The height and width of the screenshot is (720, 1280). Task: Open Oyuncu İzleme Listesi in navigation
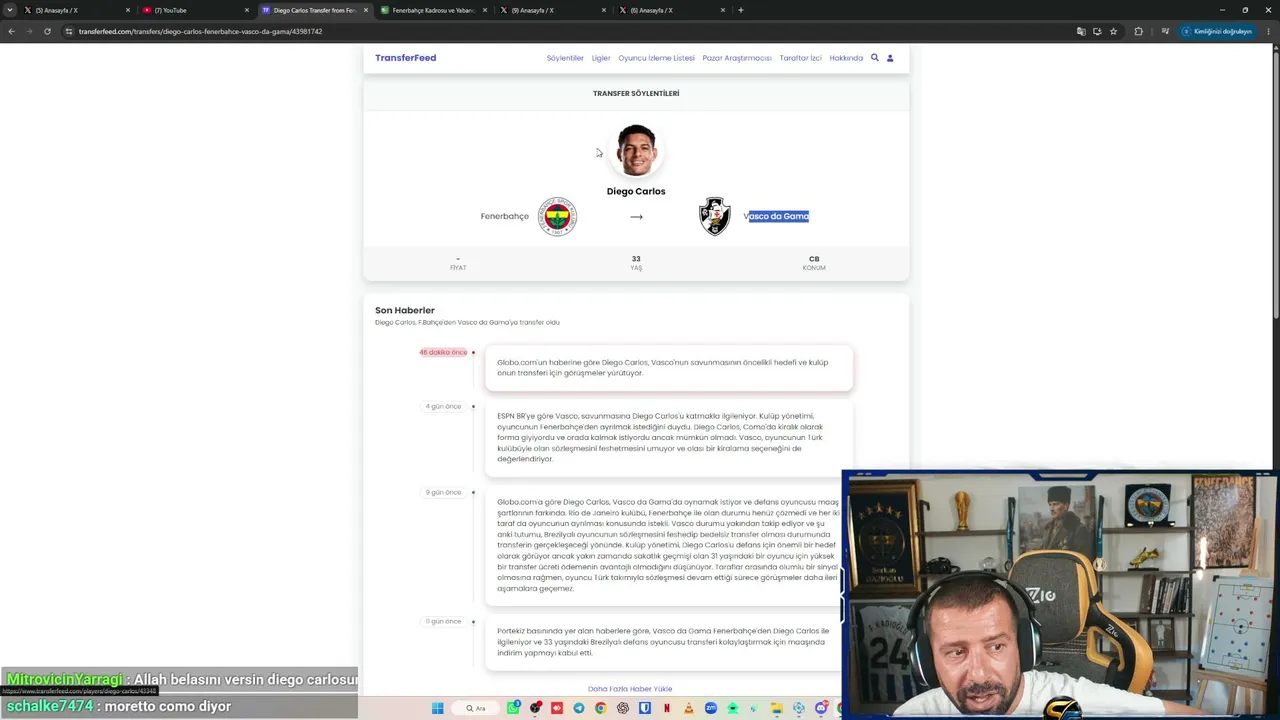click(656, 58)
